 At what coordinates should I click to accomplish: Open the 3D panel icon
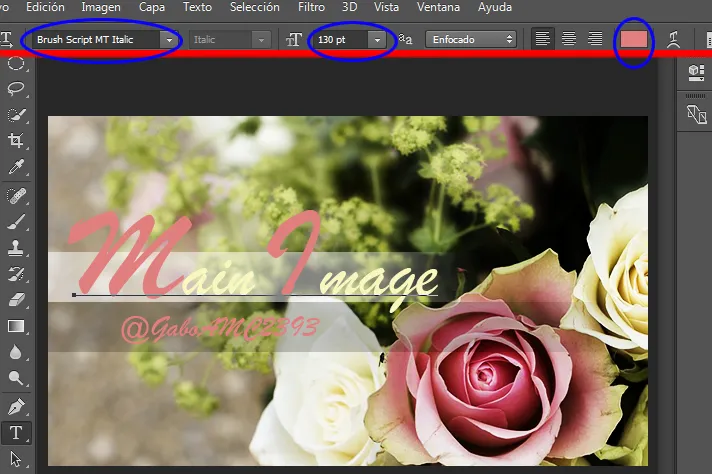pyautogui.click(x=696, y=73)
